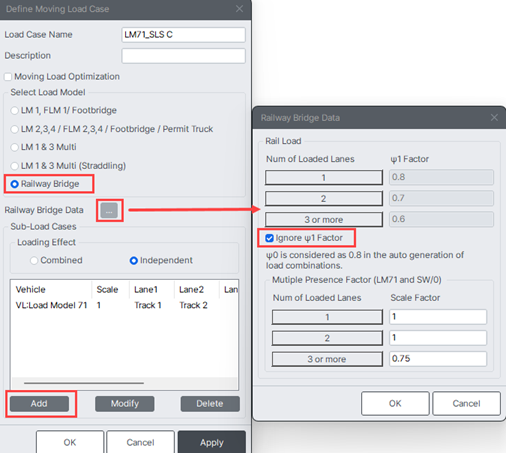Choose LM 1, FLM 1/ Footbridge option
Screen dimensions: 506x453
[14, 110]
